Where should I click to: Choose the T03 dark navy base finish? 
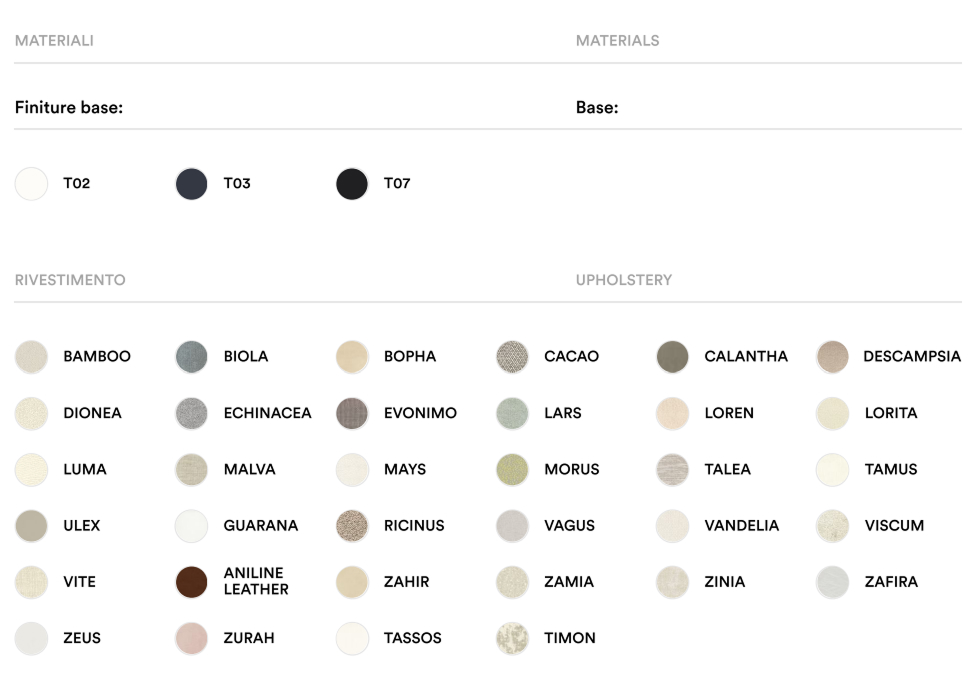(191, 184)
